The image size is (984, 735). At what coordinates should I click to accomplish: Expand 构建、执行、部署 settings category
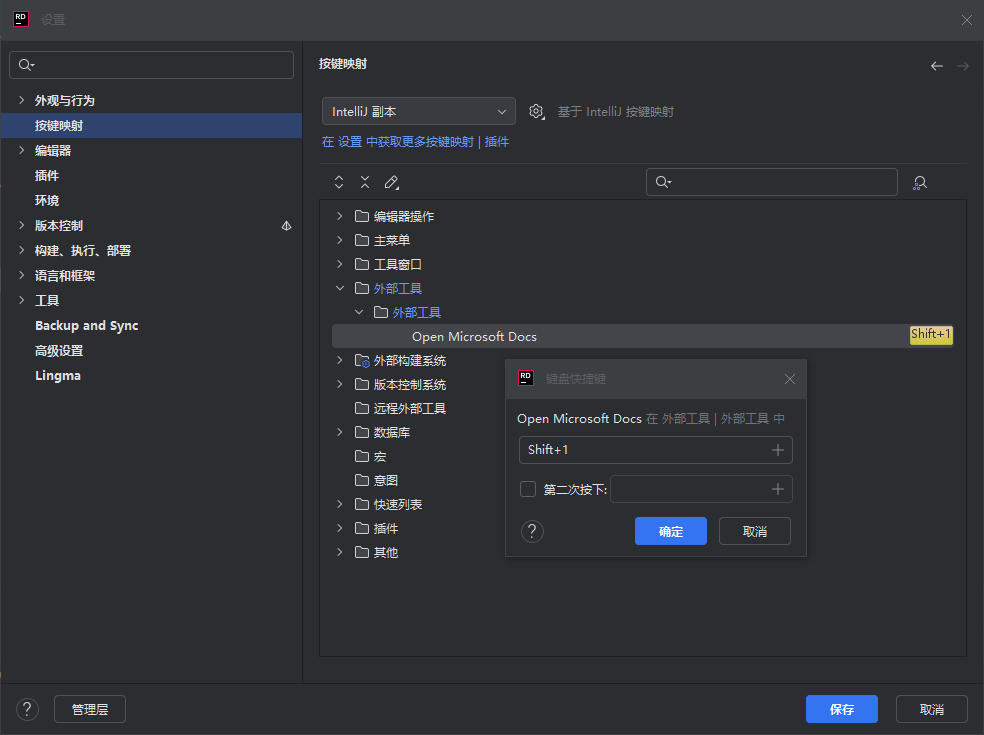[x=21, y=250]
